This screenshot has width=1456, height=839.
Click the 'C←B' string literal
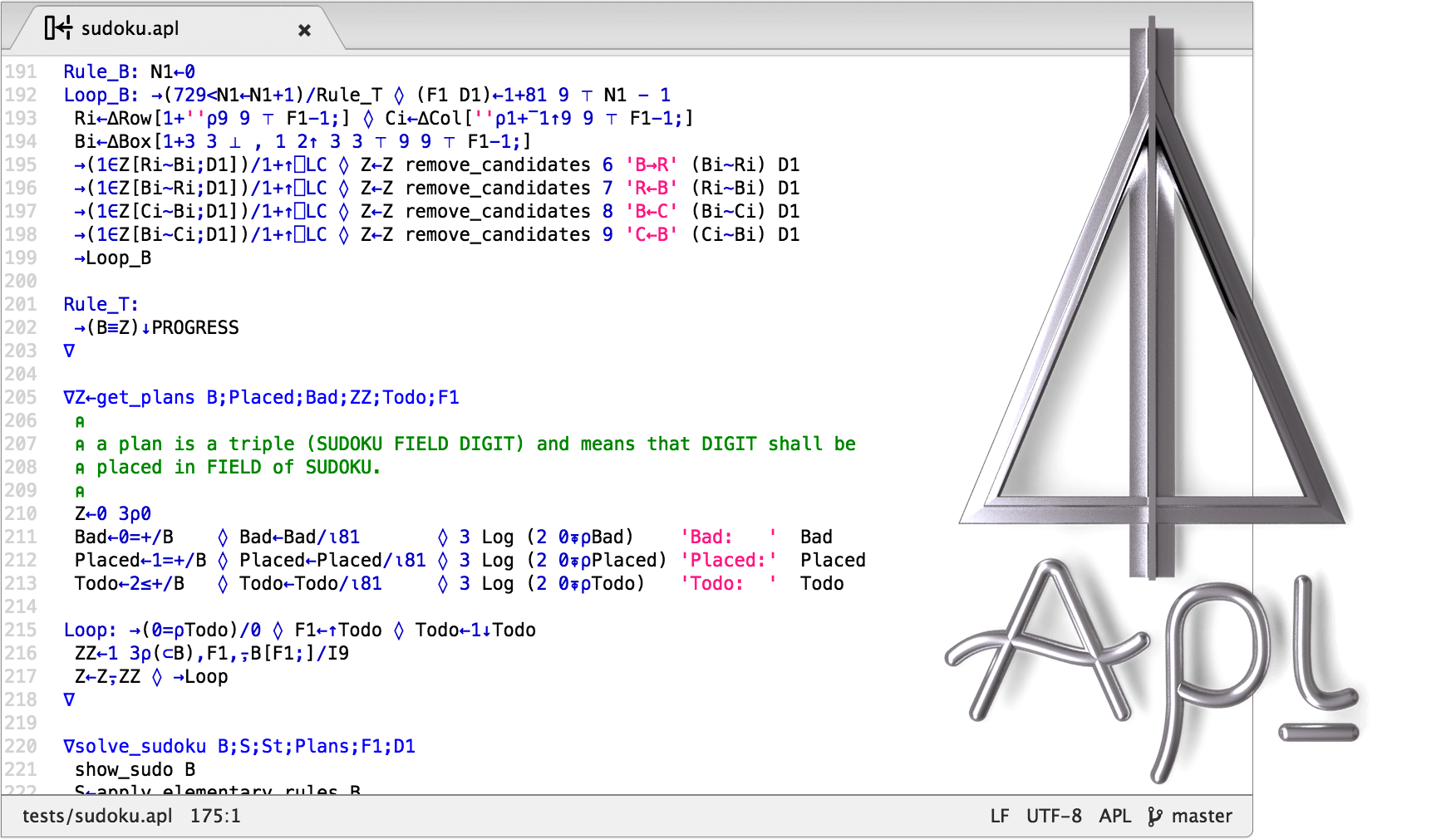coord(652,234)
